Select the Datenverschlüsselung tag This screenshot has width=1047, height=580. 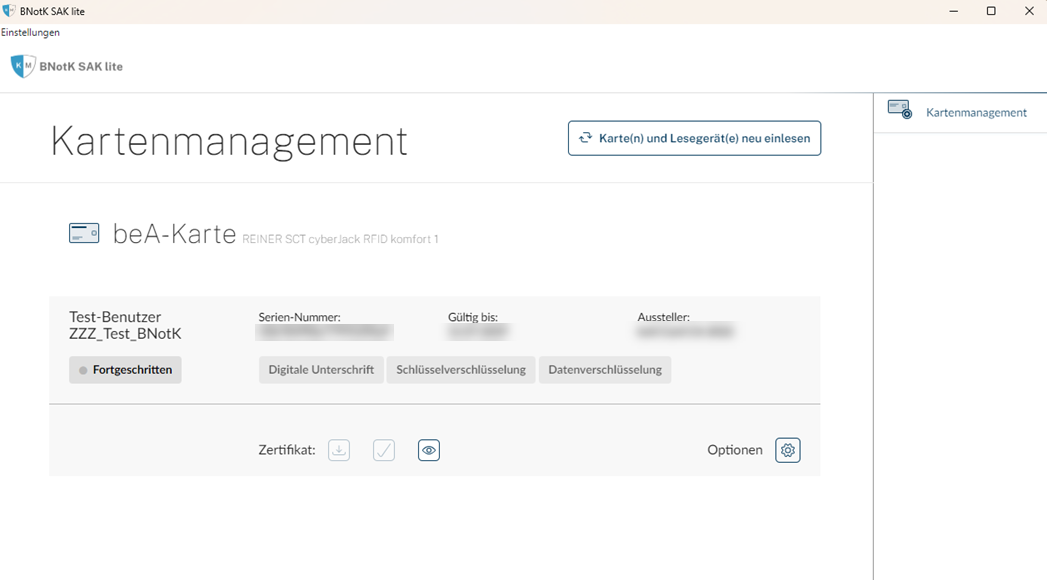[x=605, y=370]
